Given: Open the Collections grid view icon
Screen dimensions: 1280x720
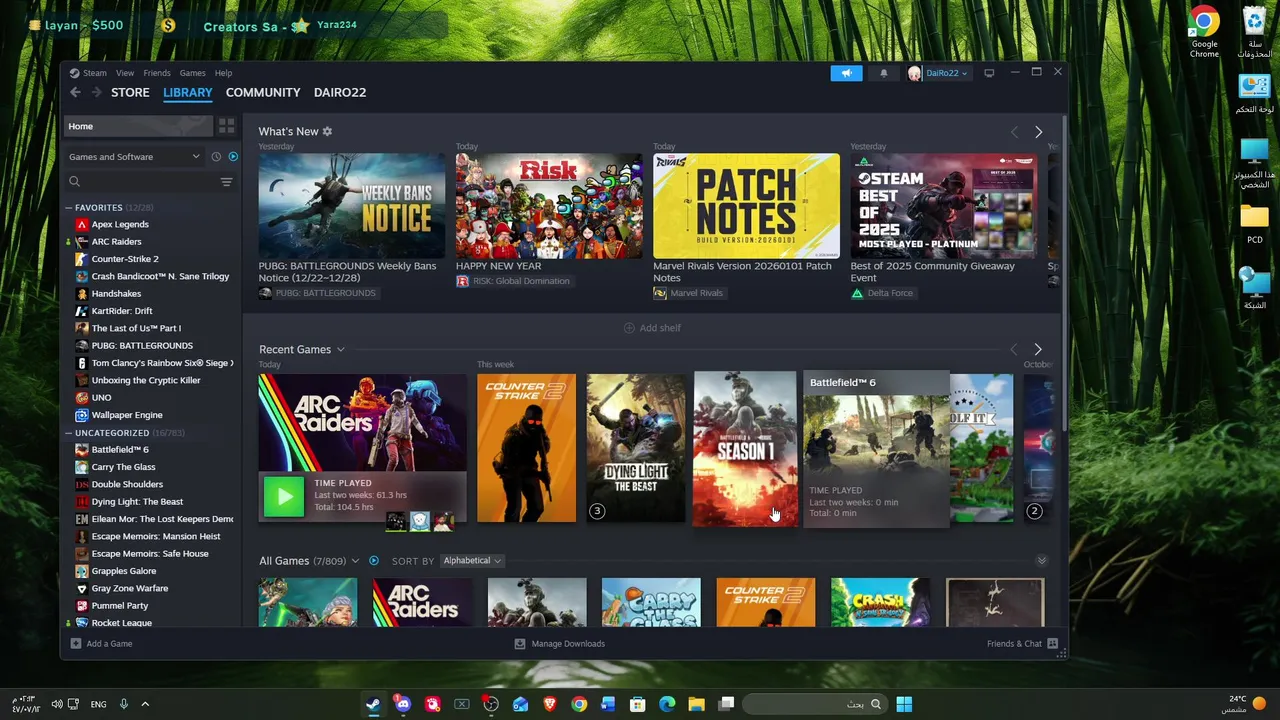Looking at the screenshot, I should 227,126.
